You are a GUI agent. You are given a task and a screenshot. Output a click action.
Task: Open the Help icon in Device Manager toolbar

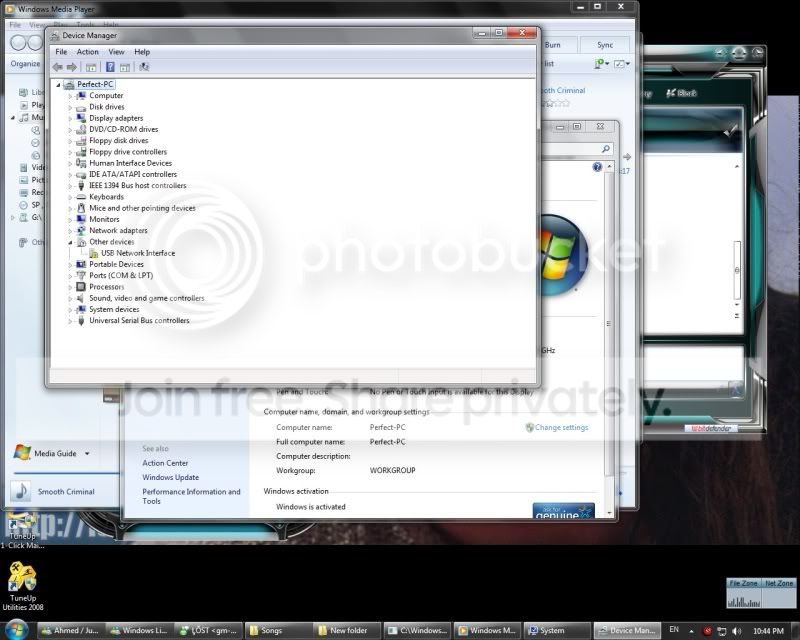pyautogui.click(x=110, y=67)
